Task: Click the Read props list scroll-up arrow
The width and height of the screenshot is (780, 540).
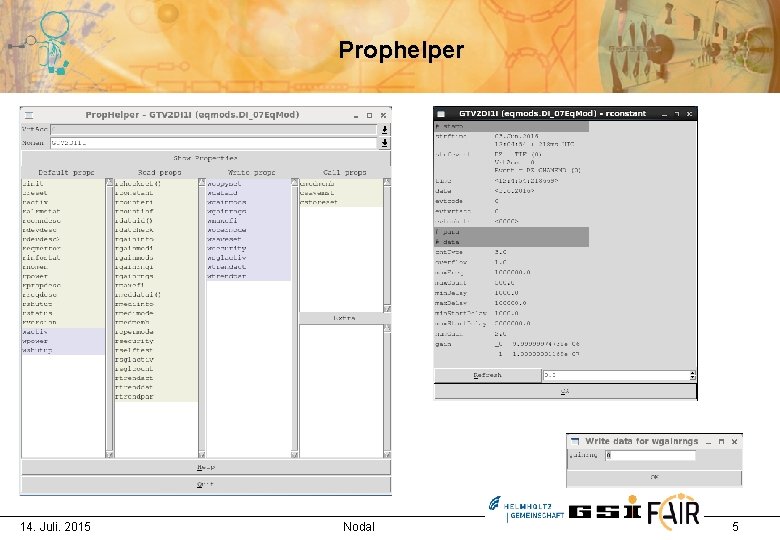Action: pyautogui.click(x=202, y=183)
